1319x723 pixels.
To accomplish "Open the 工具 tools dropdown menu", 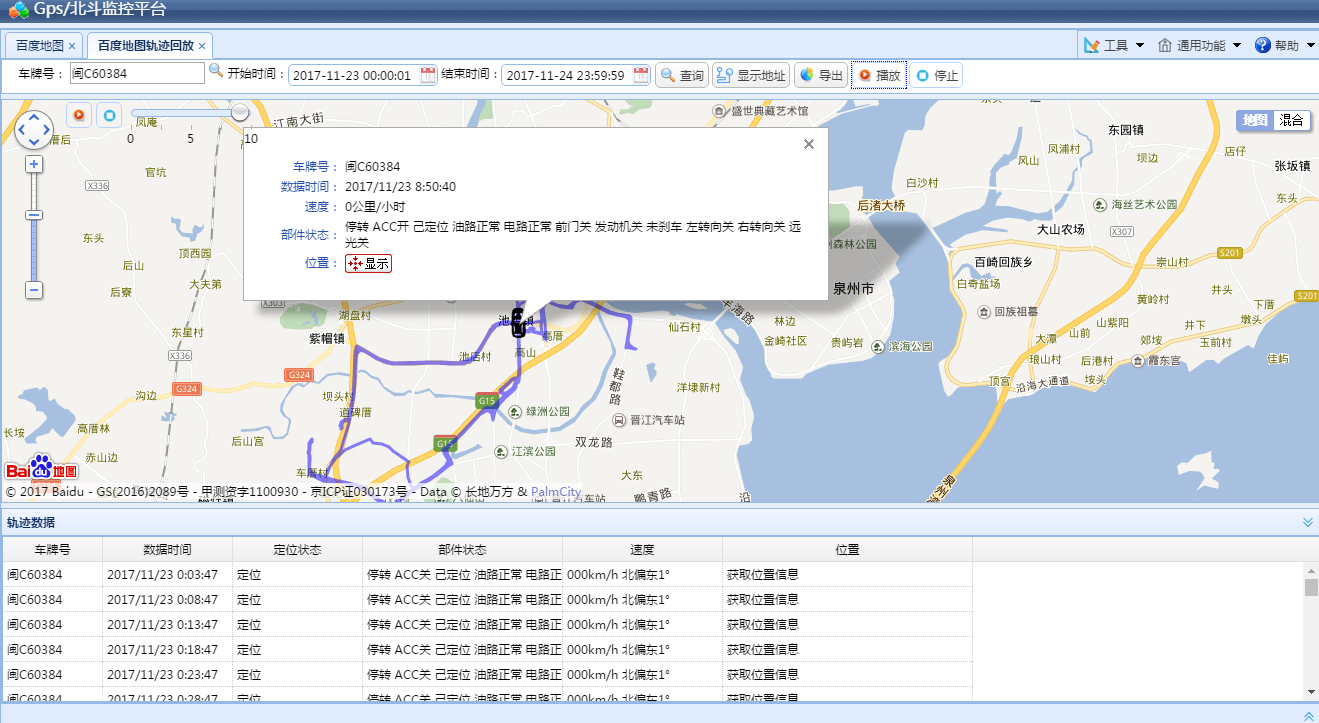I will [x=1115, y=45].
